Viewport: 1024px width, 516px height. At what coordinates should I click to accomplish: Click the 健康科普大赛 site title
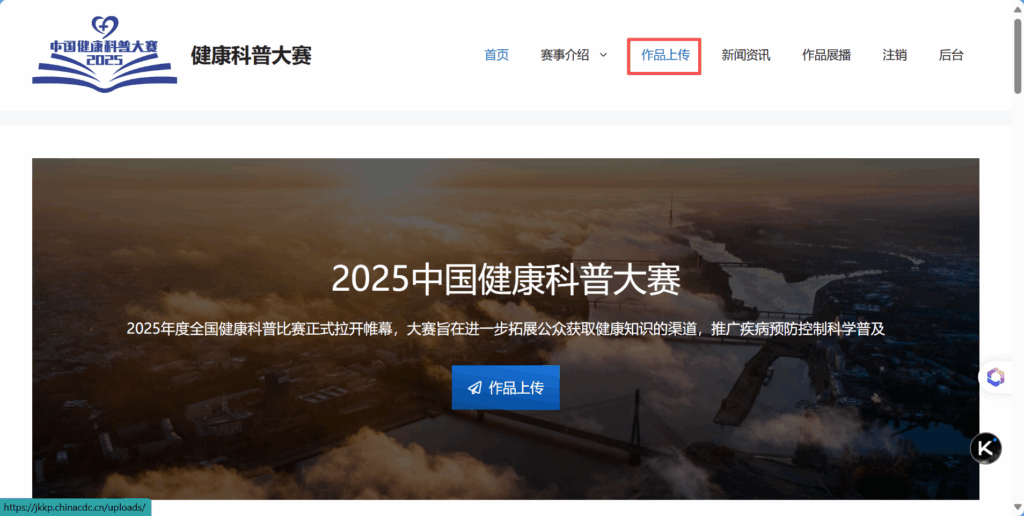251,56
